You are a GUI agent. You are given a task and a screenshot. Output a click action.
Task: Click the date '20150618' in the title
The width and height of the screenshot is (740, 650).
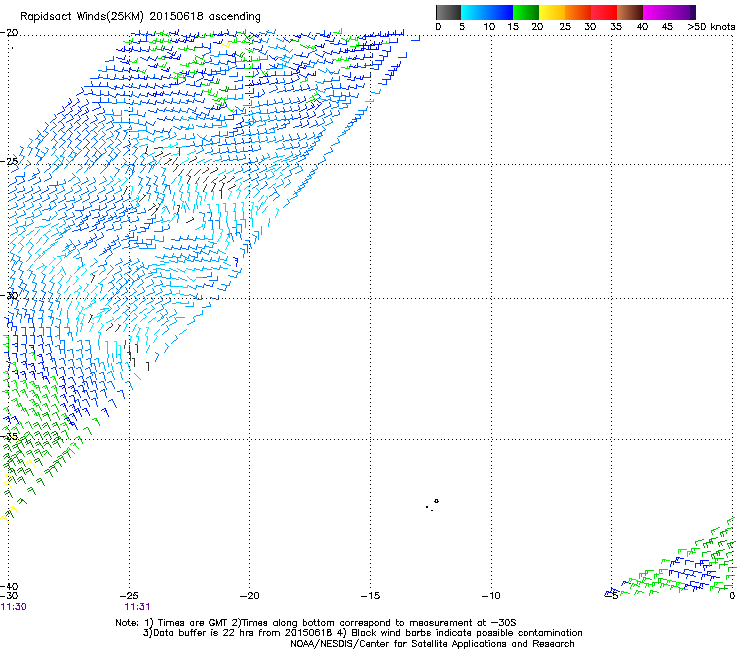(x=177, y=16)
